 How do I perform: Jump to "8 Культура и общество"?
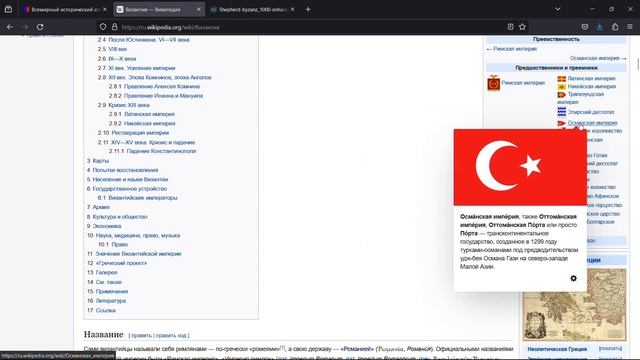click(x=117, y=217)
